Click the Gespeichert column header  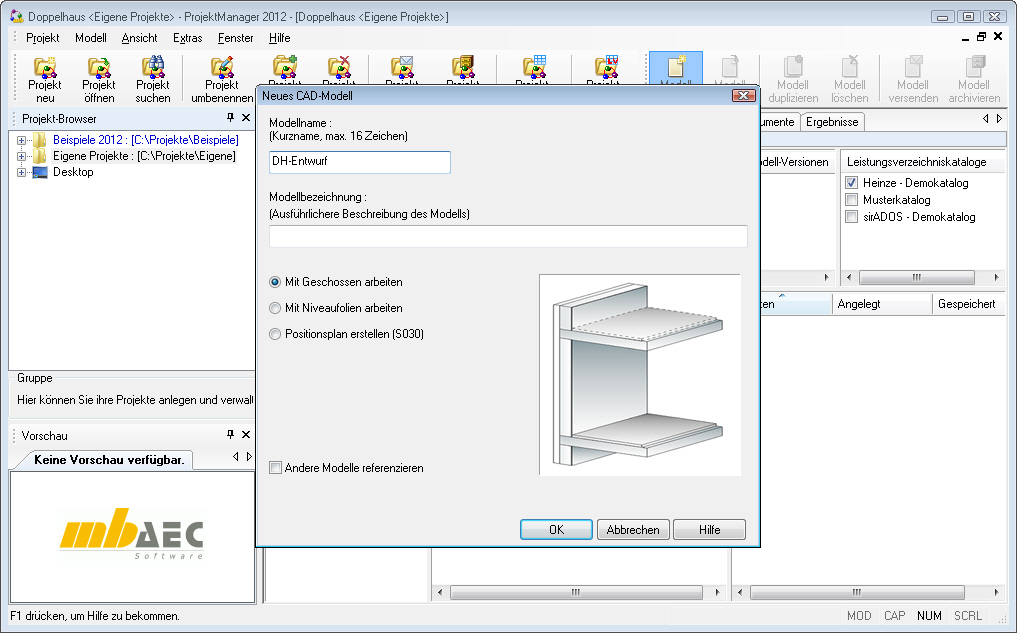coord(968,304)
